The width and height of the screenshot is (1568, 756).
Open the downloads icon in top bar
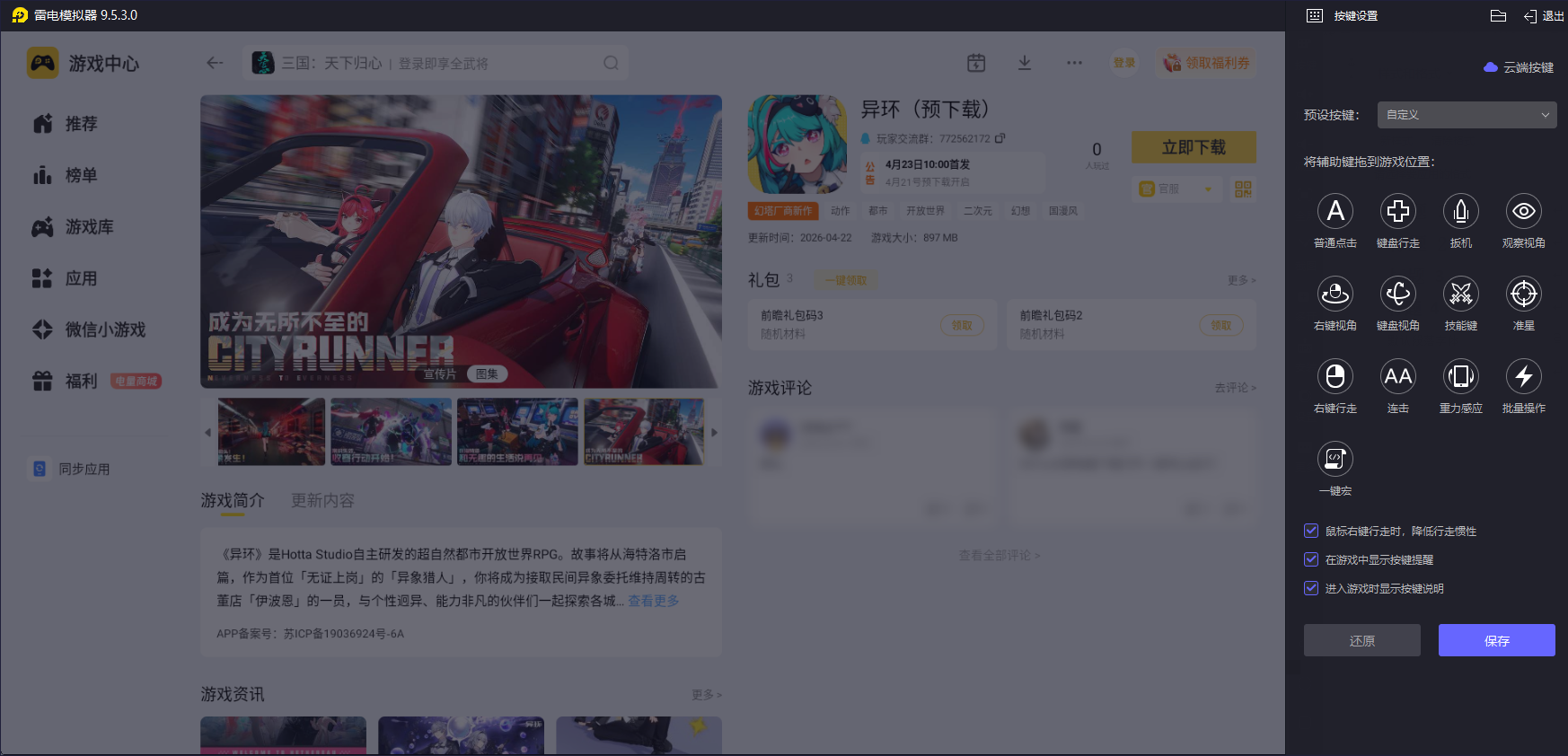[1025, 63]
